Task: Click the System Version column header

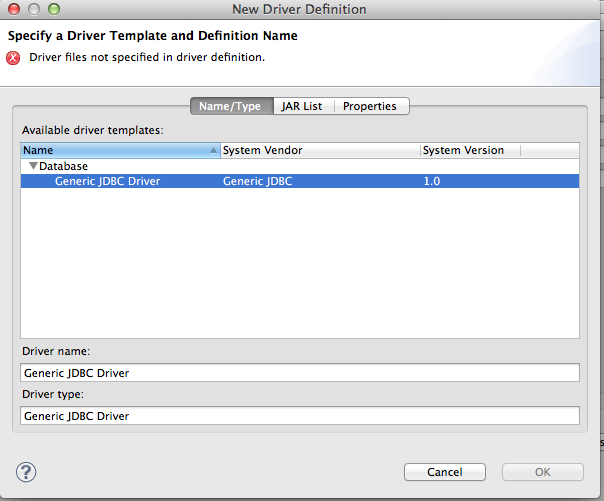Action: pyautogui.click(x=470, y=150)
